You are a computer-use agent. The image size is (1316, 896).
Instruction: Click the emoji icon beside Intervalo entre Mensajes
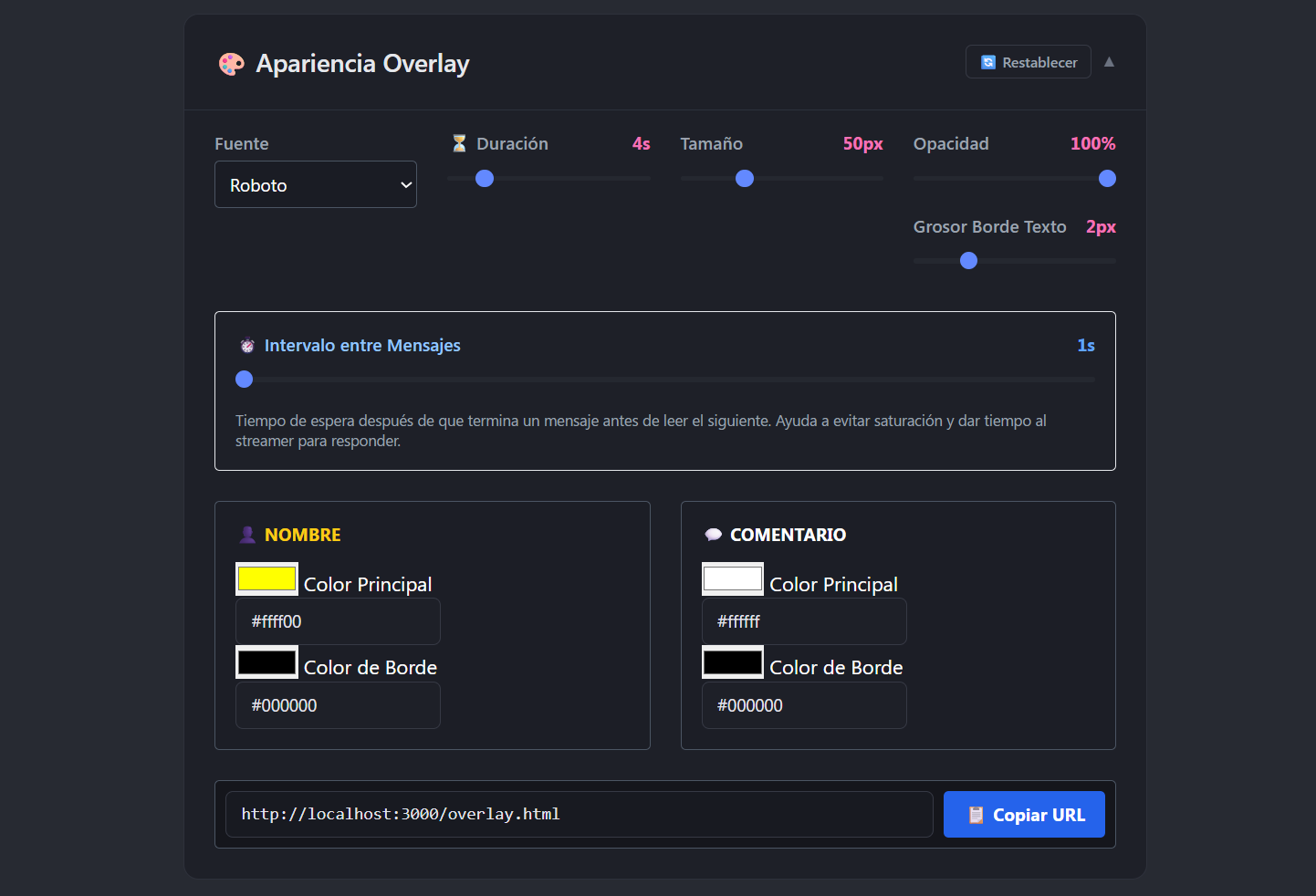(x=247, y=345)
